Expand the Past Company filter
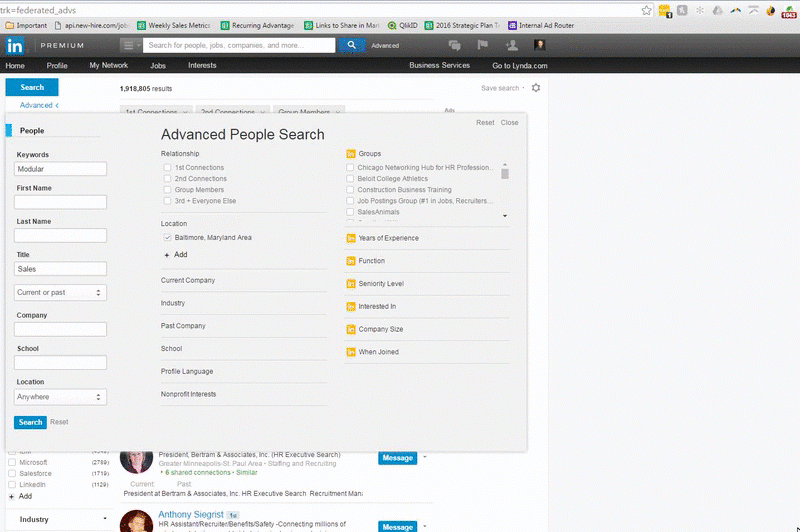800x532 pixels. 183,326
